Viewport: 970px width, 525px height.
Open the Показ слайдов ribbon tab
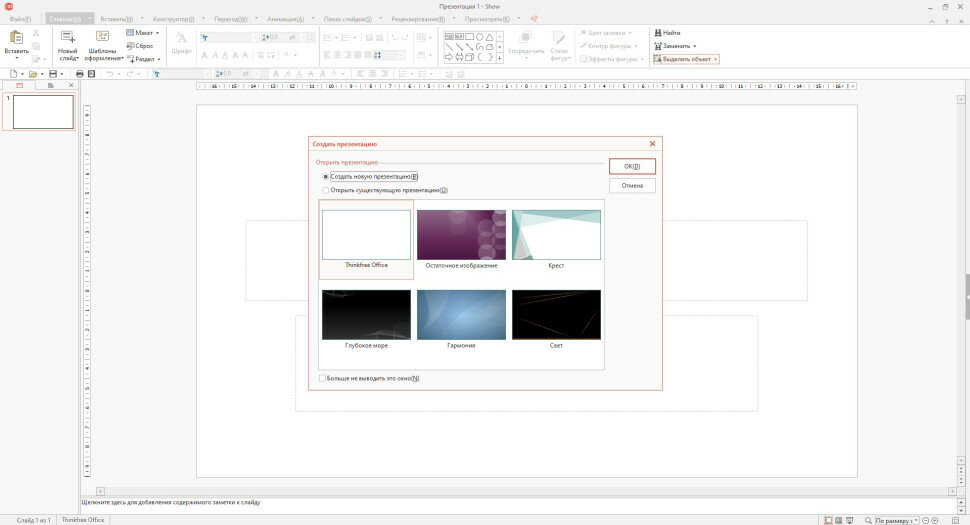tap(348, 19)
